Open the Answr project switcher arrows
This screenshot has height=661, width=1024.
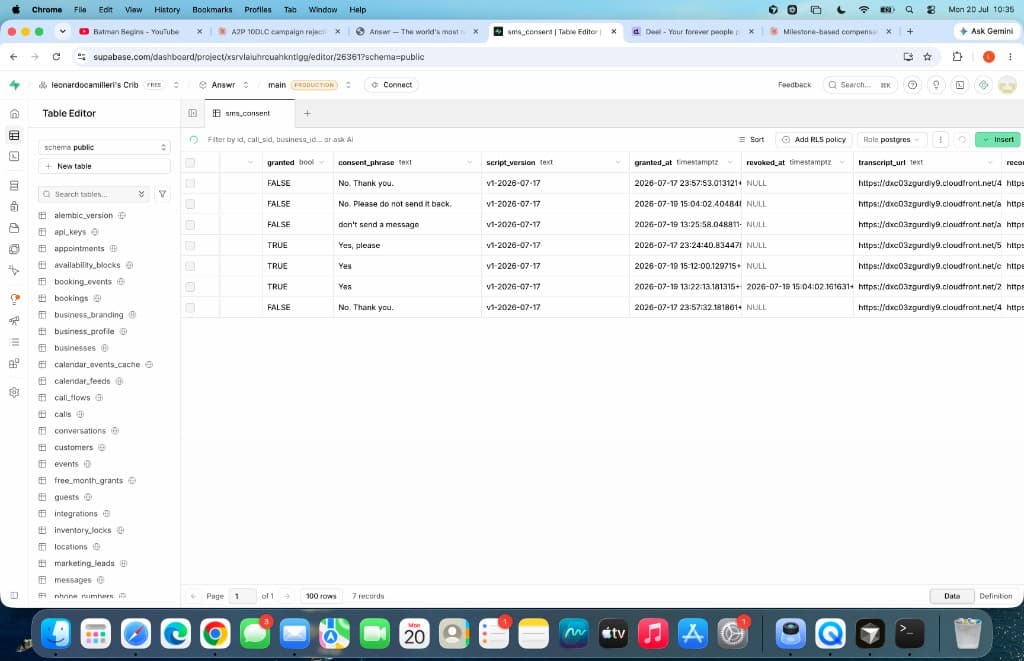[246, 85]
